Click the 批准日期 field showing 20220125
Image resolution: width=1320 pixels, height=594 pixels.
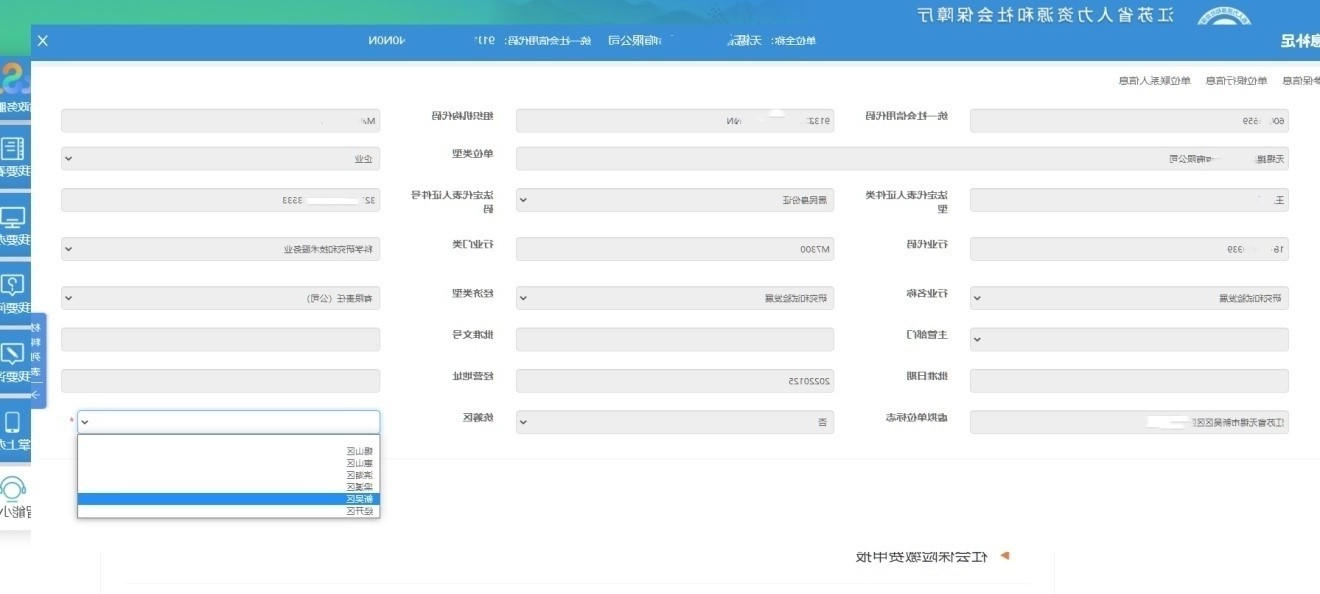coord(675,381)
